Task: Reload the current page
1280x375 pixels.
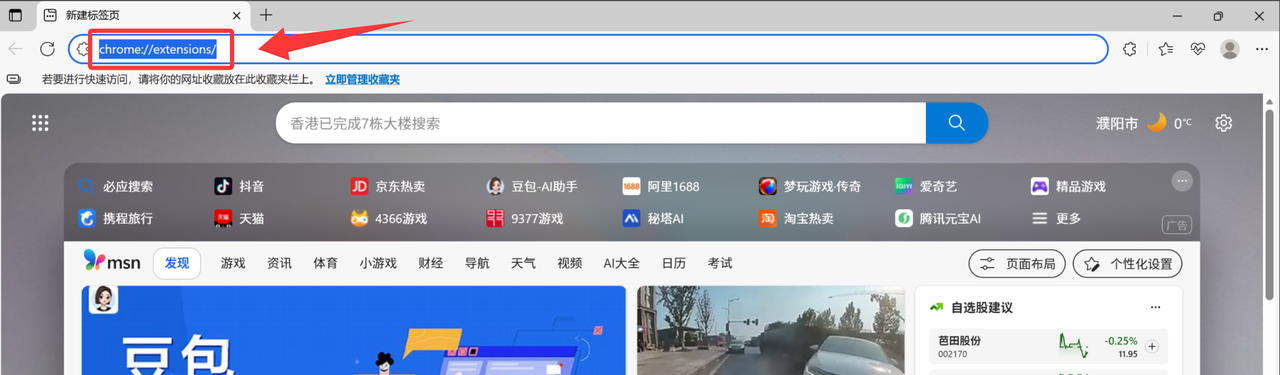Action: pyautogui.click(x=47, y=49)
